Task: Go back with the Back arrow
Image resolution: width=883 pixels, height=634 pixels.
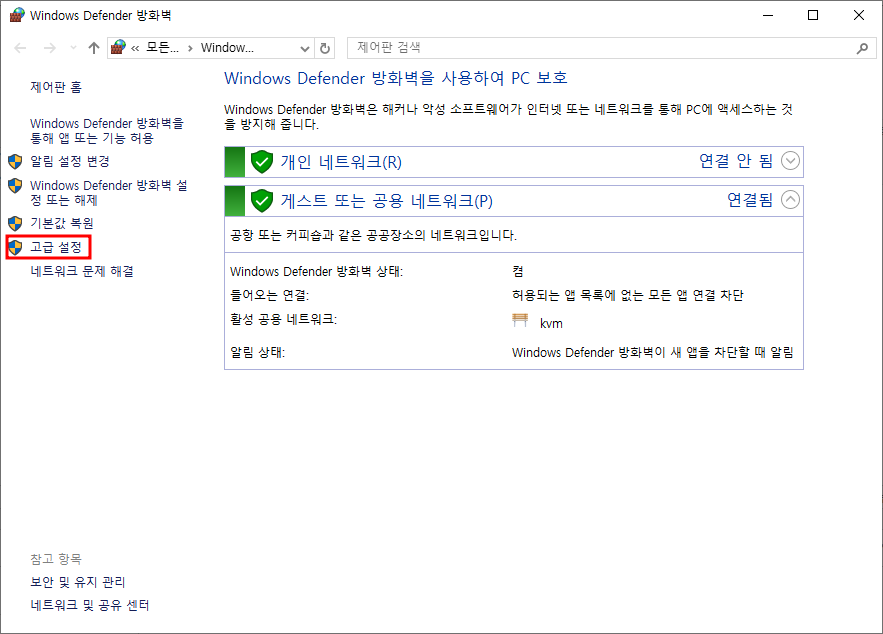Action: (20, 48)
